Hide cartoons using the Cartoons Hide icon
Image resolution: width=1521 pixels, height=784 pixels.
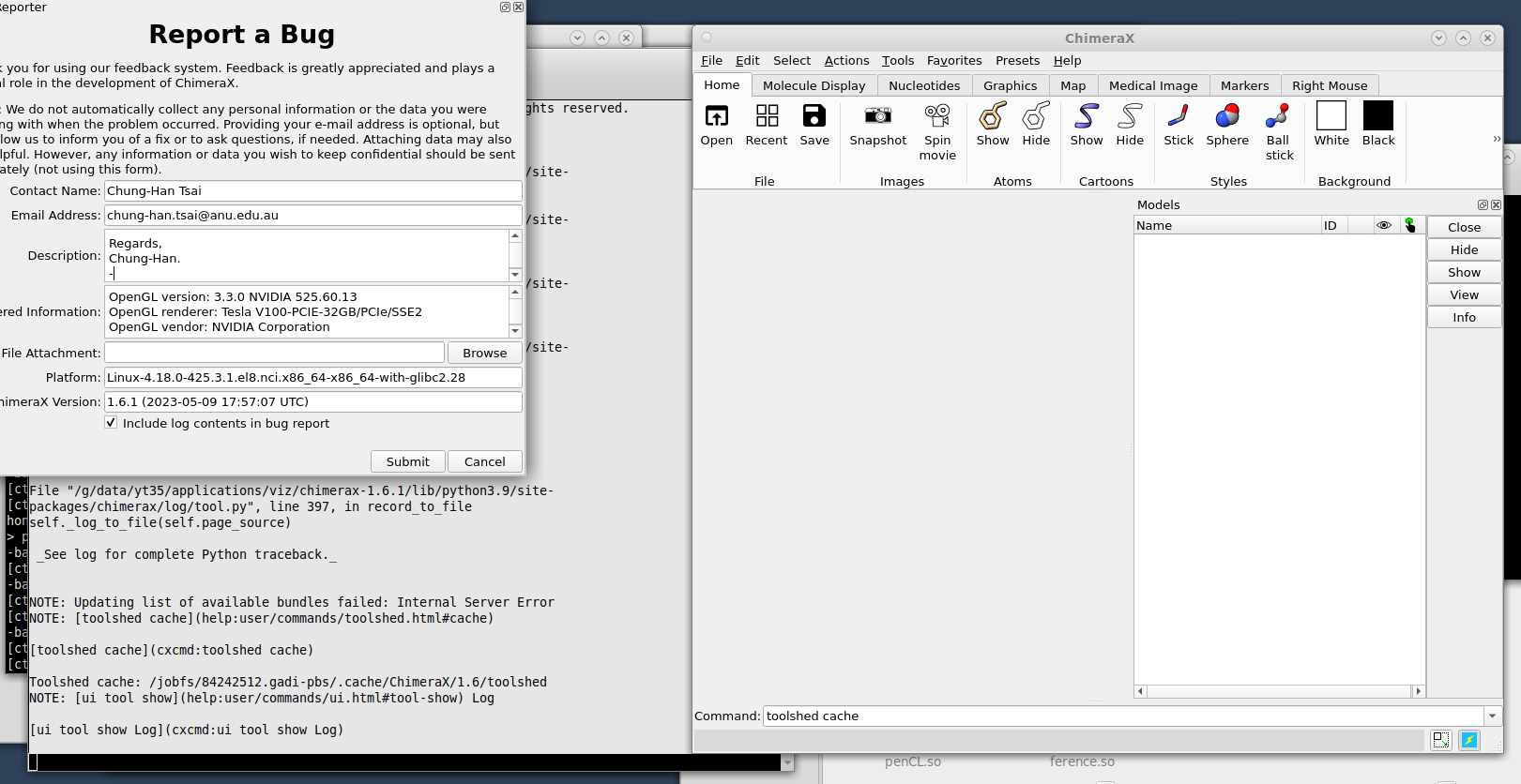tap(1129, 116)
